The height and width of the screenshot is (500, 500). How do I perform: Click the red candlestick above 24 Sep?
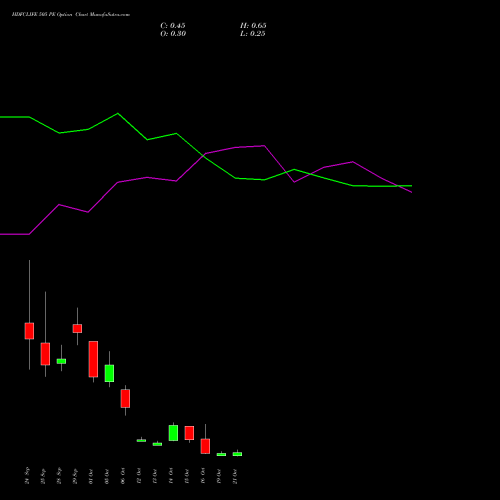(x=29, y=331)
